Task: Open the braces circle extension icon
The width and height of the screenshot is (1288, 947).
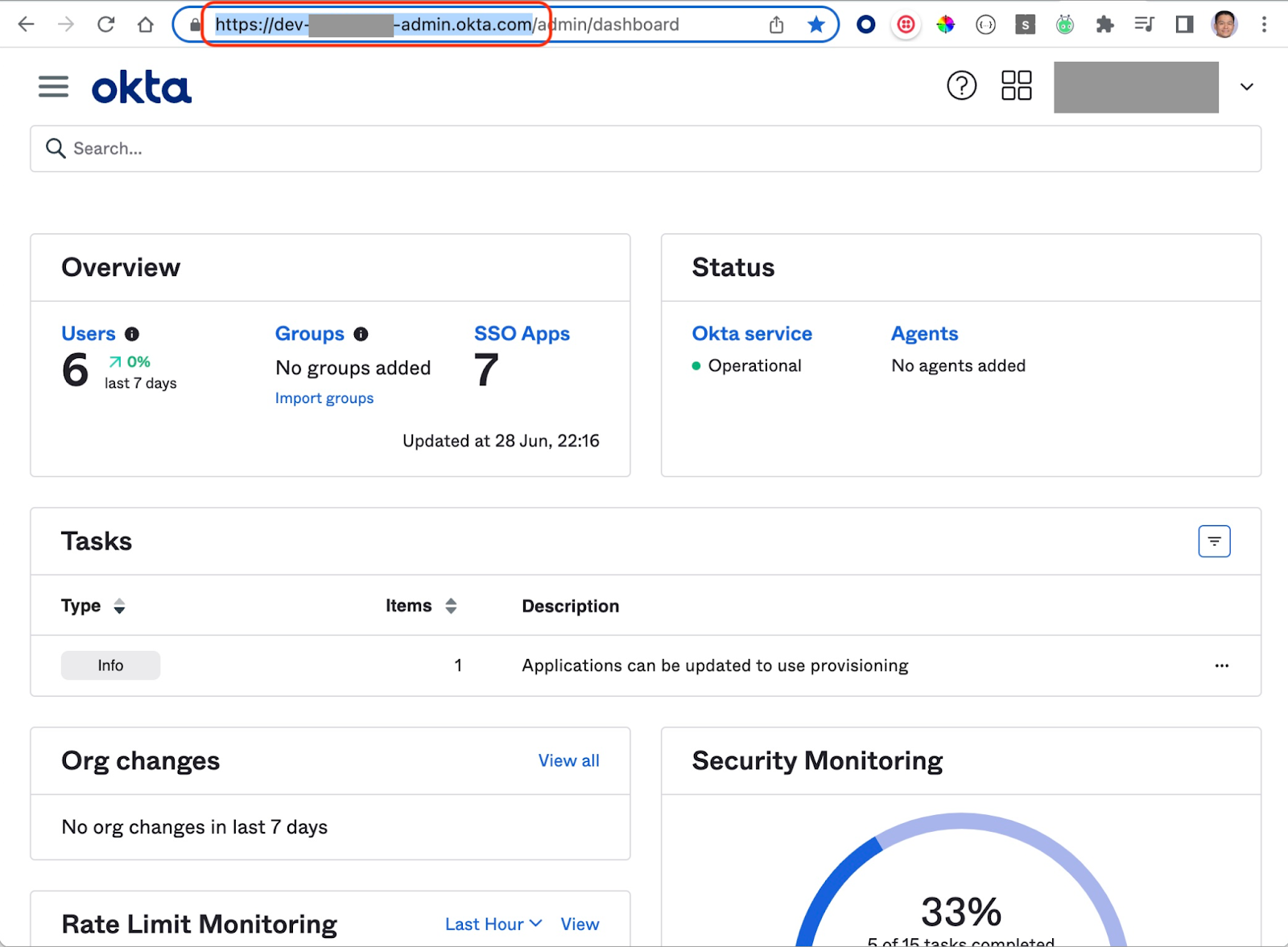Action: 985,25
